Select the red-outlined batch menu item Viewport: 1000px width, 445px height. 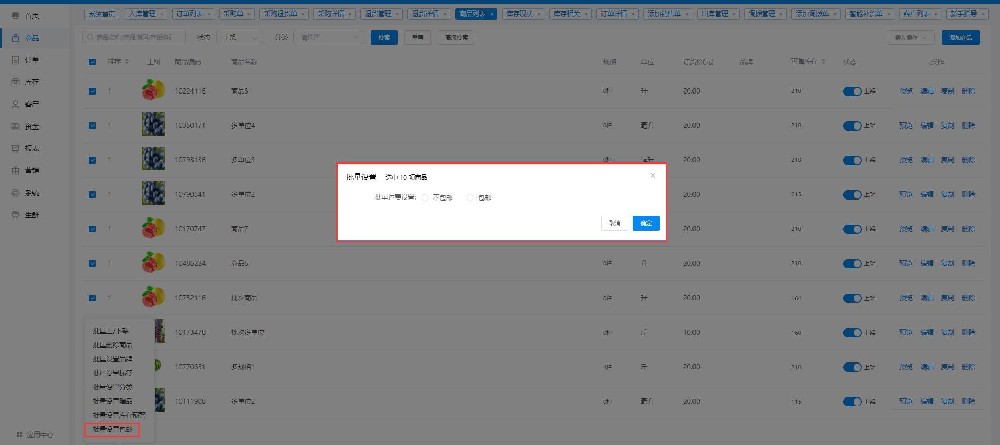click(x=112, y=430)
